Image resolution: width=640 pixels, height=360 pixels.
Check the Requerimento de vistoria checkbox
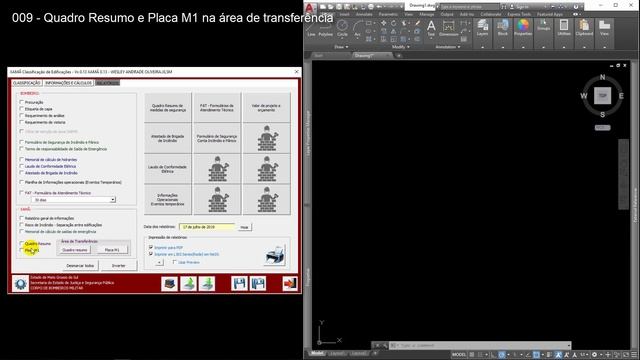(x=22, y=122)
